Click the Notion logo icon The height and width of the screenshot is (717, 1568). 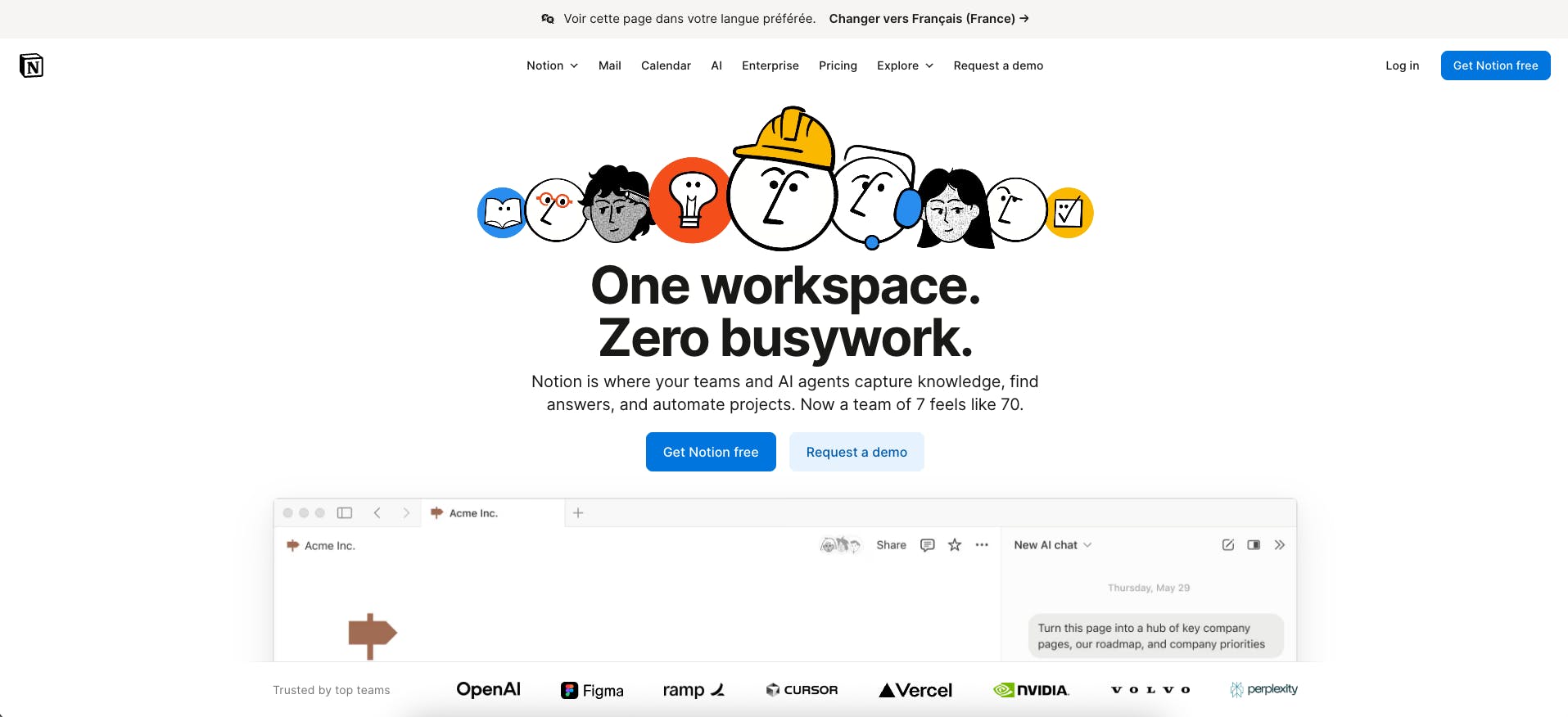(31, 65)
